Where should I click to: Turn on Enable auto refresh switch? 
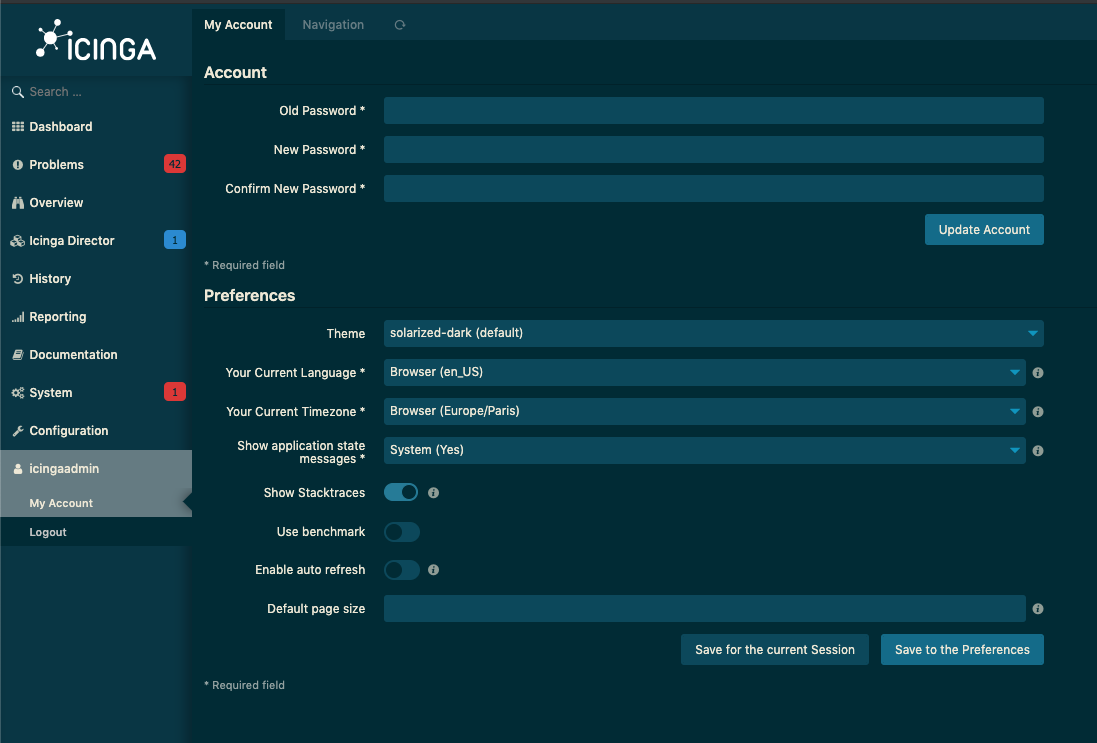pos(402,569)
